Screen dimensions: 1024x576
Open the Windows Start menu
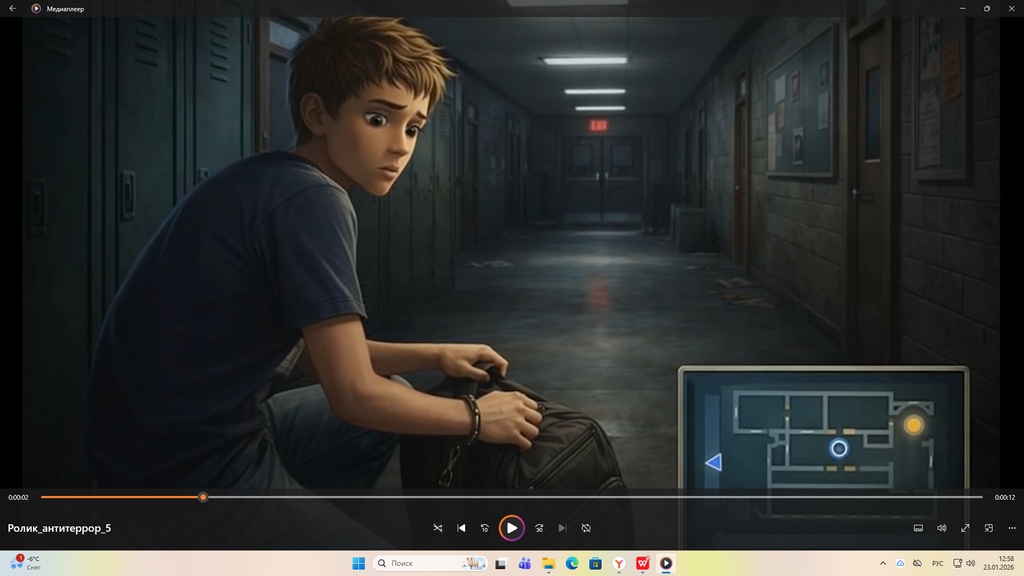pos(358,563)
